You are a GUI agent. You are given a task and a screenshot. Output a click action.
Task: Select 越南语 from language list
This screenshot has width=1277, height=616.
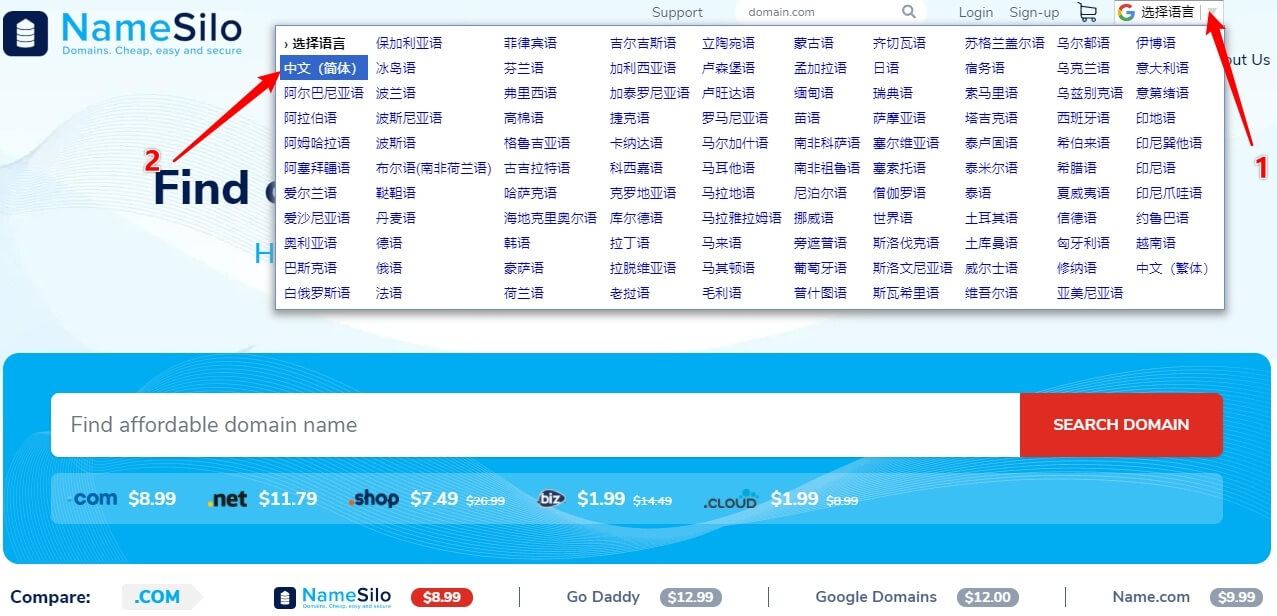pyautogui.click(x=1155, y=243)
